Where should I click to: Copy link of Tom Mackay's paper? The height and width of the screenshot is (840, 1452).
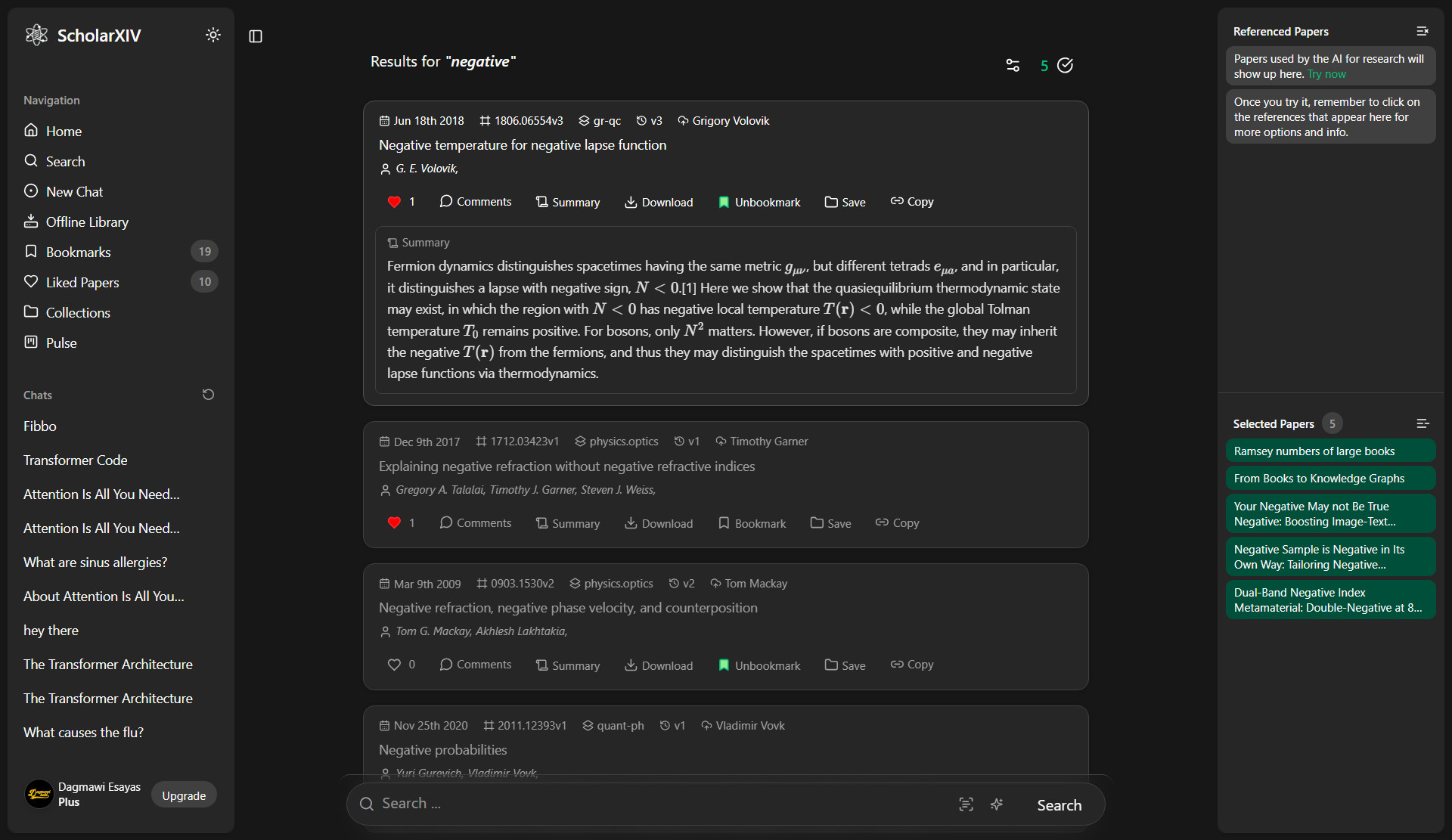(912, 665)
